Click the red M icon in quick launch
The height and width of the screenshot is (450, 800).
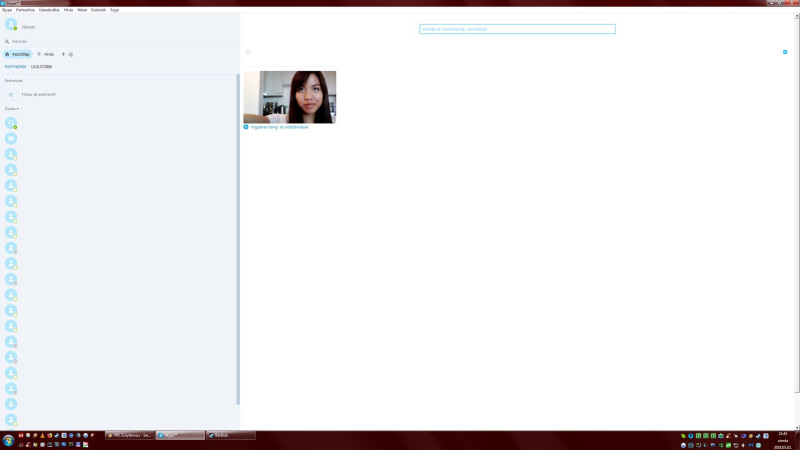tap(21, 436)
